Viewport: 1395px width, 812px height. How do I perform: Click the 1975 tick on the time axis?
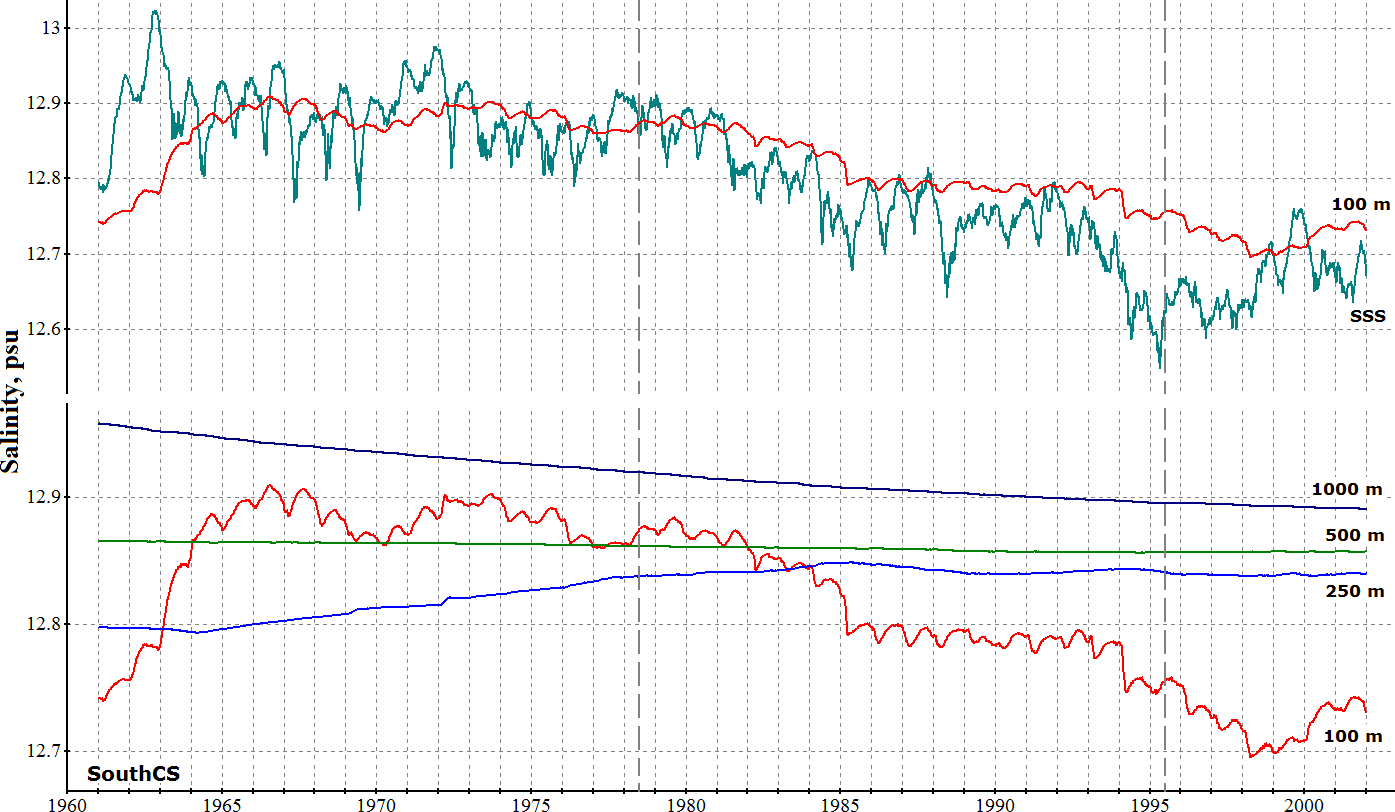coord(531,803)
